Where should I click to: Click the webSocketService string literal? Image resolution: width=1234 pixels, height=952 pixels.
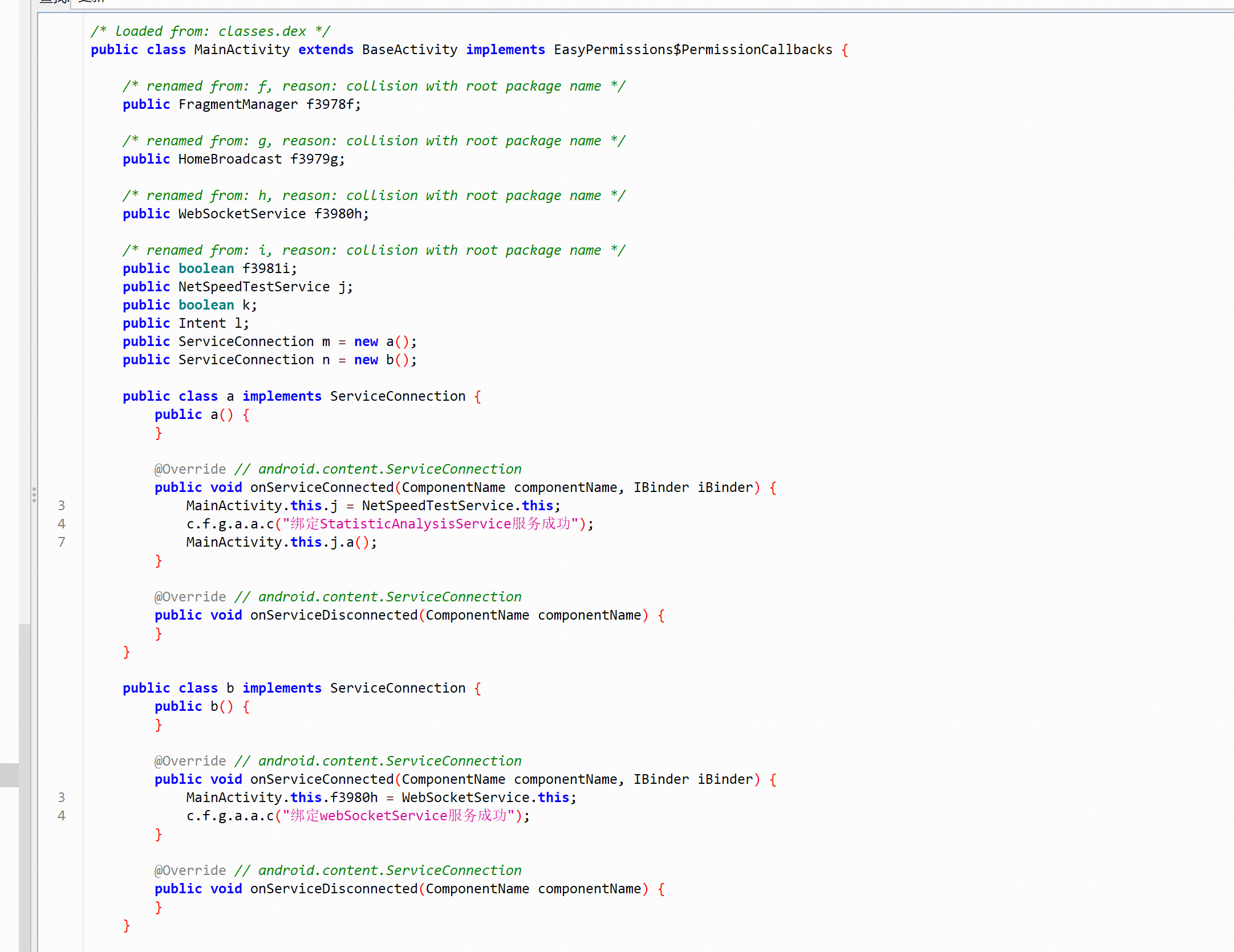[399, 816]
